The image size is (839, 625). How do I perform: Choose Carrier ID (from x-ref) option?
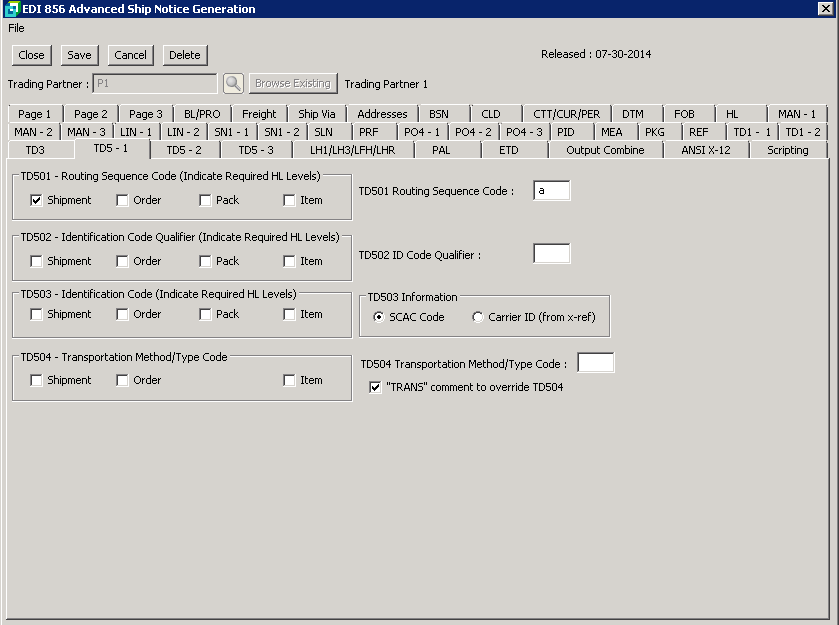click(479, 317)
